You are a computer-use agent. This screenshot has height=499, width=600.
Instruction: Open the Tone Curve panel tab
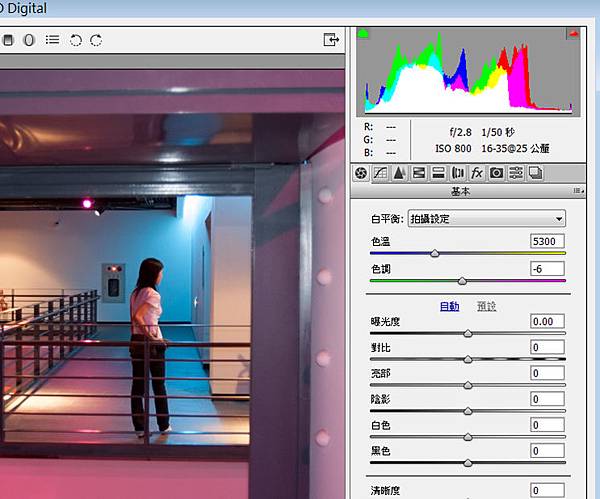(380, 173)
